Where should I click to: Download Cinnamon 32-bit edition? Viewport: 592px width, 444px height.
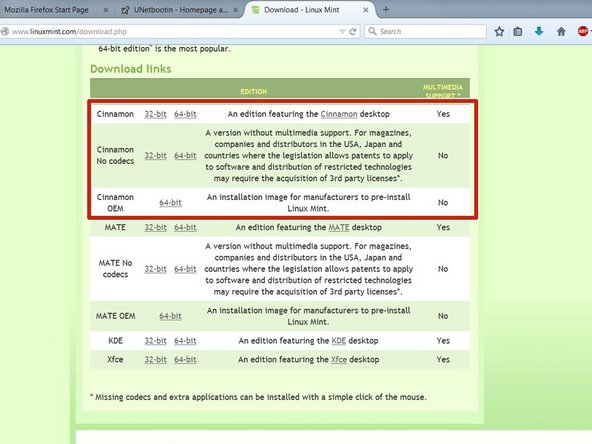[x=155, y=114]
